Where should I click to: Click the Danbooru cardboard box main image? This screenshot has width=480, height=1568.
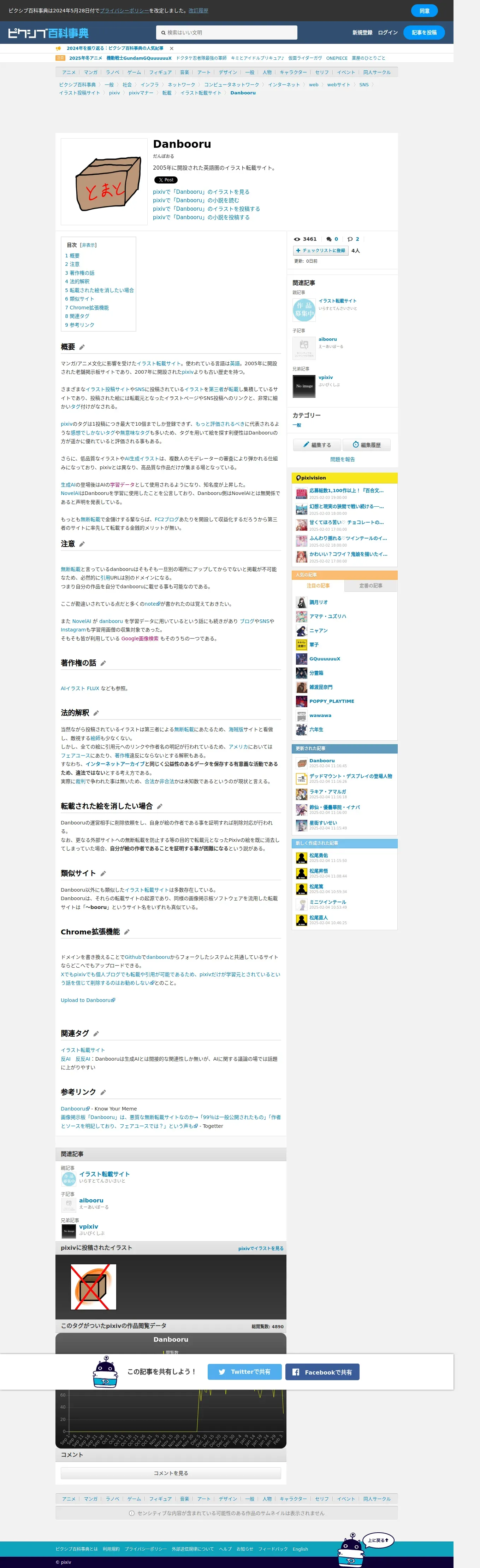point(104,182)
